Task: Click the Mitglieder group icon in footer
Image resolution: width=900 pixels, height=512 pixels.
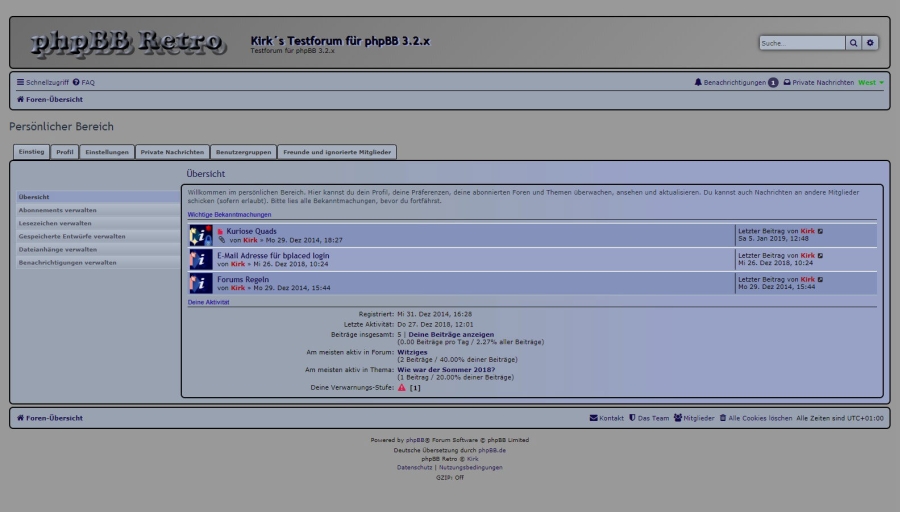Action: pos(678,417)
